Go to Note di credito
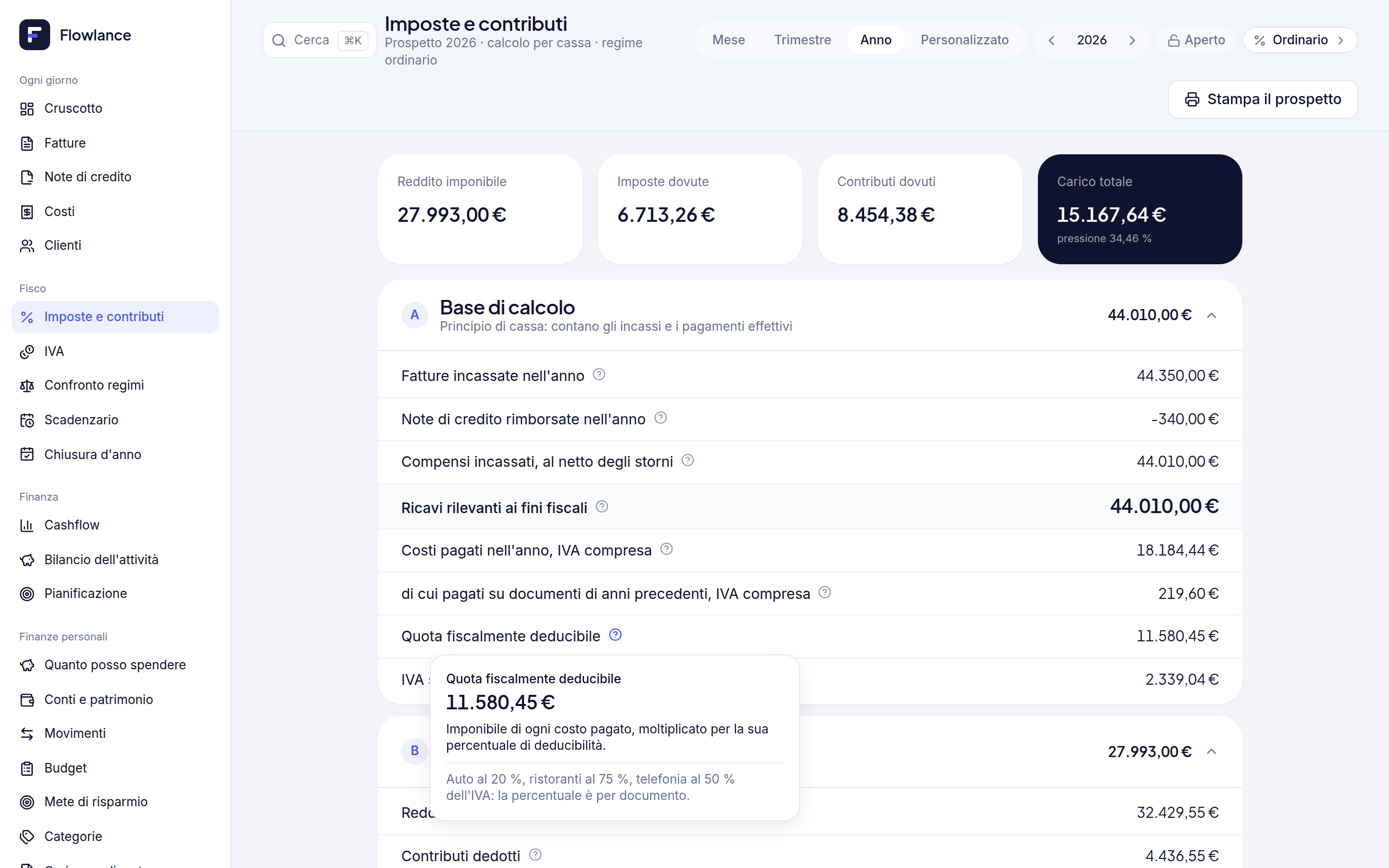The height and width of the screenshot is (868, 1389). 115,177
